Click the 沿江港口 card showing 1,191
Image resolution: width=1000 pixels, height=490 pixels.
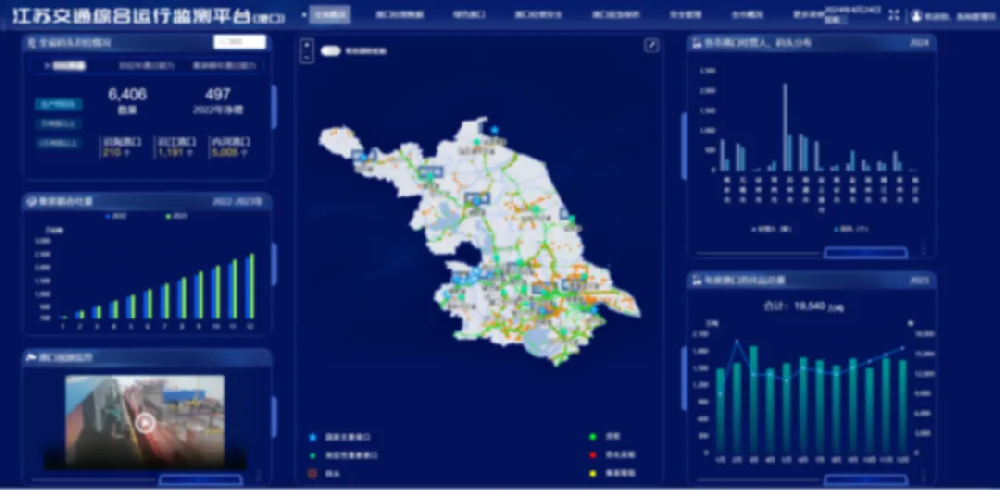click(175, 148)
